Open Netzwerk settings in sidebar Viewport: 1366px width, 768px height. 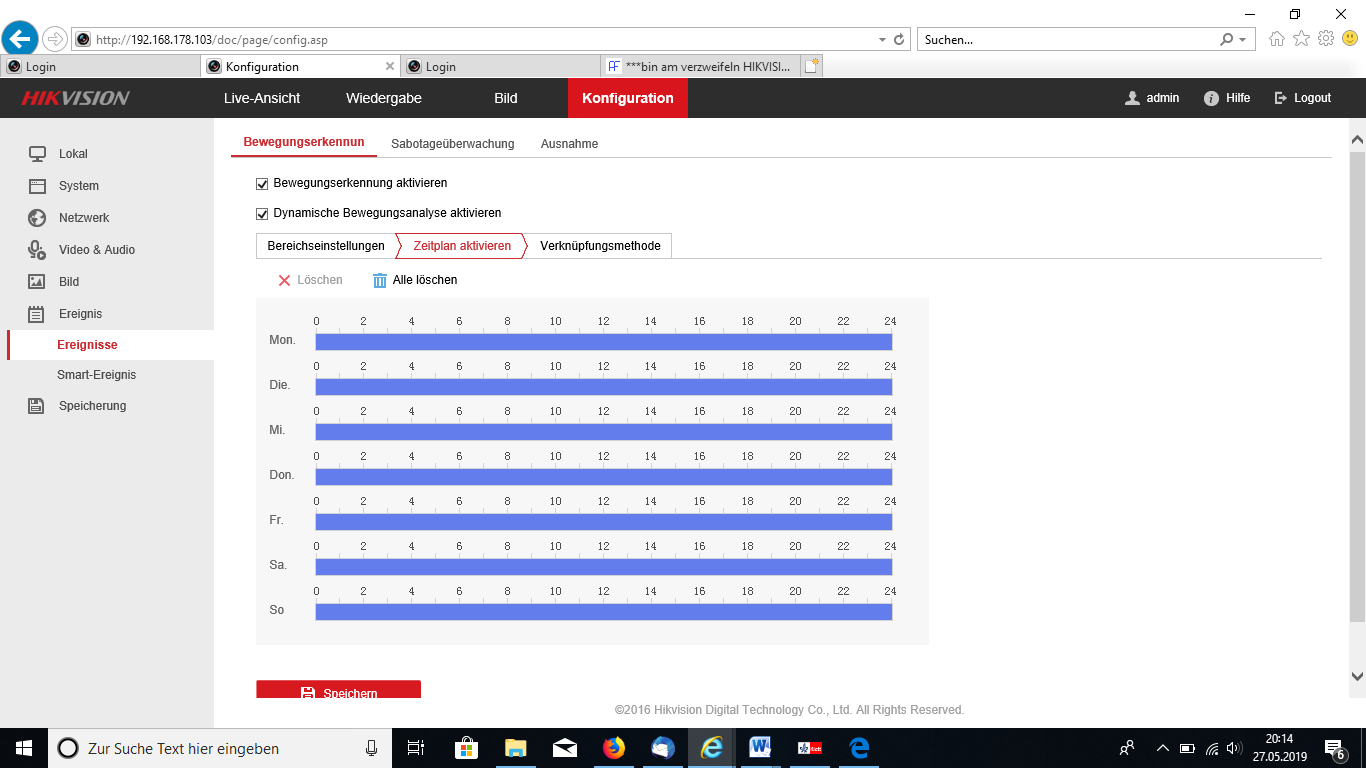tap(84, 218)
